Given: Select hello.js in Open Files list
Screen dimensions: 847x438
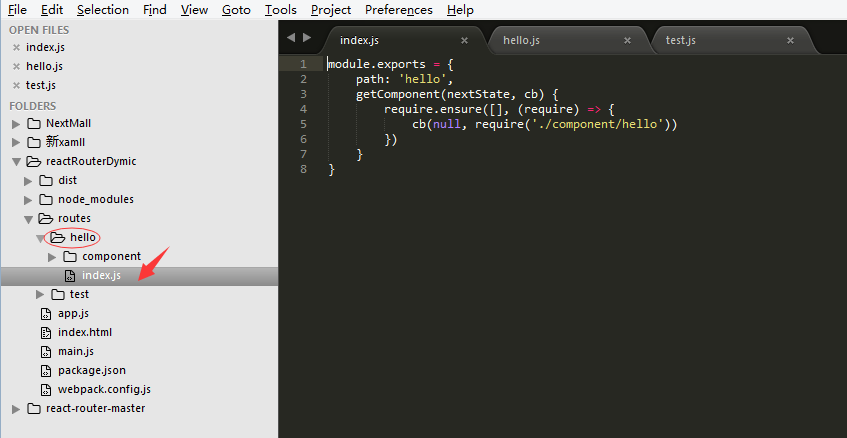Looking at the screenshot, I should 44,66.
